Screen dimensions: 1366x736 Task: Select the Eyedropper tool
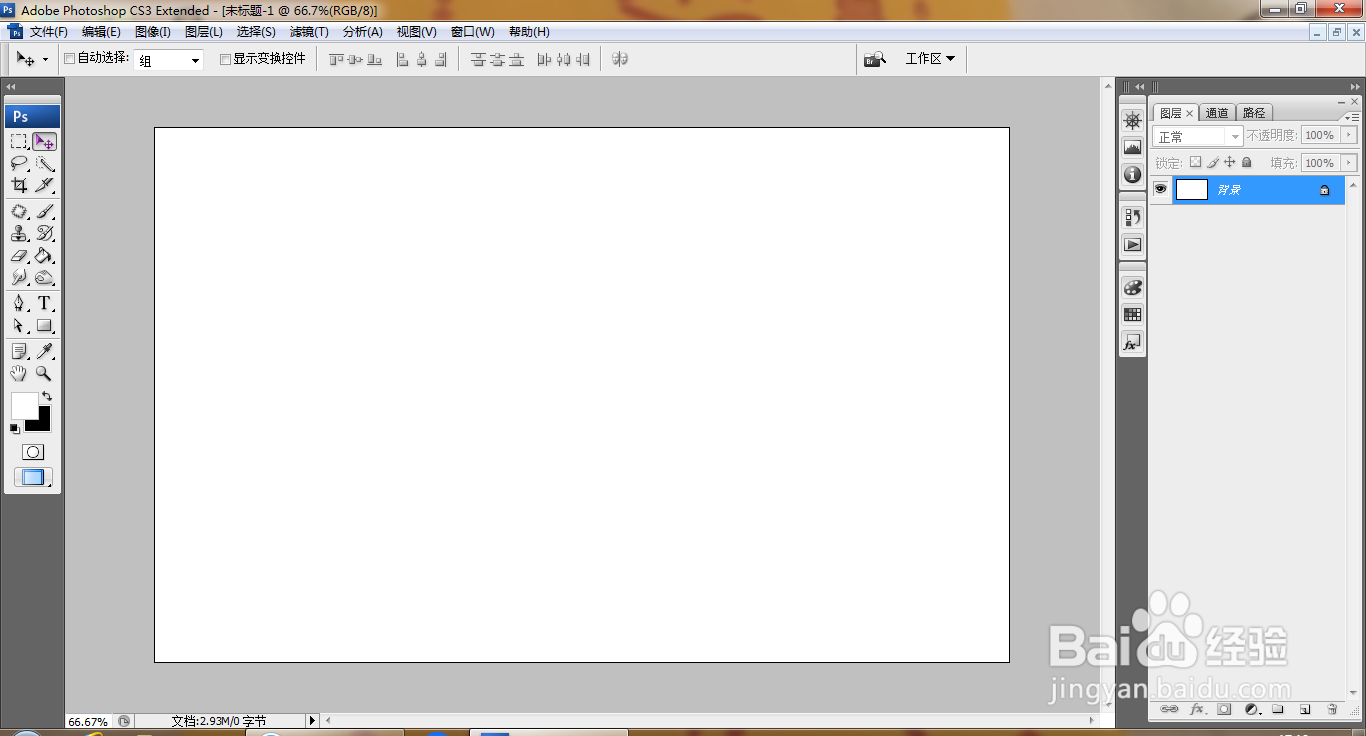click(44, 351)
